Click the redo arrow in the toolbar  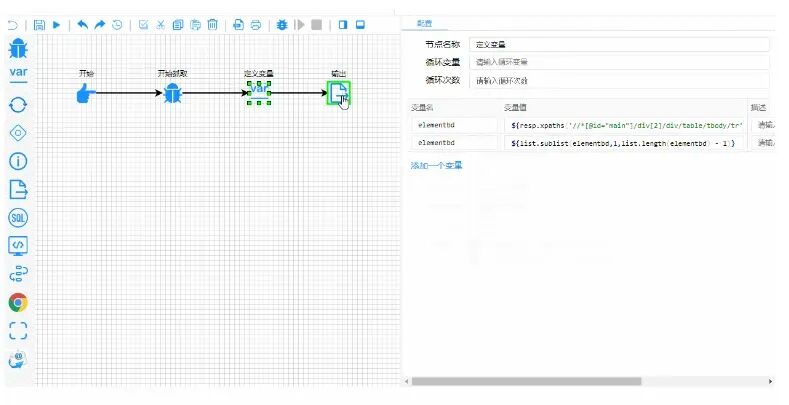pos(100,24)
